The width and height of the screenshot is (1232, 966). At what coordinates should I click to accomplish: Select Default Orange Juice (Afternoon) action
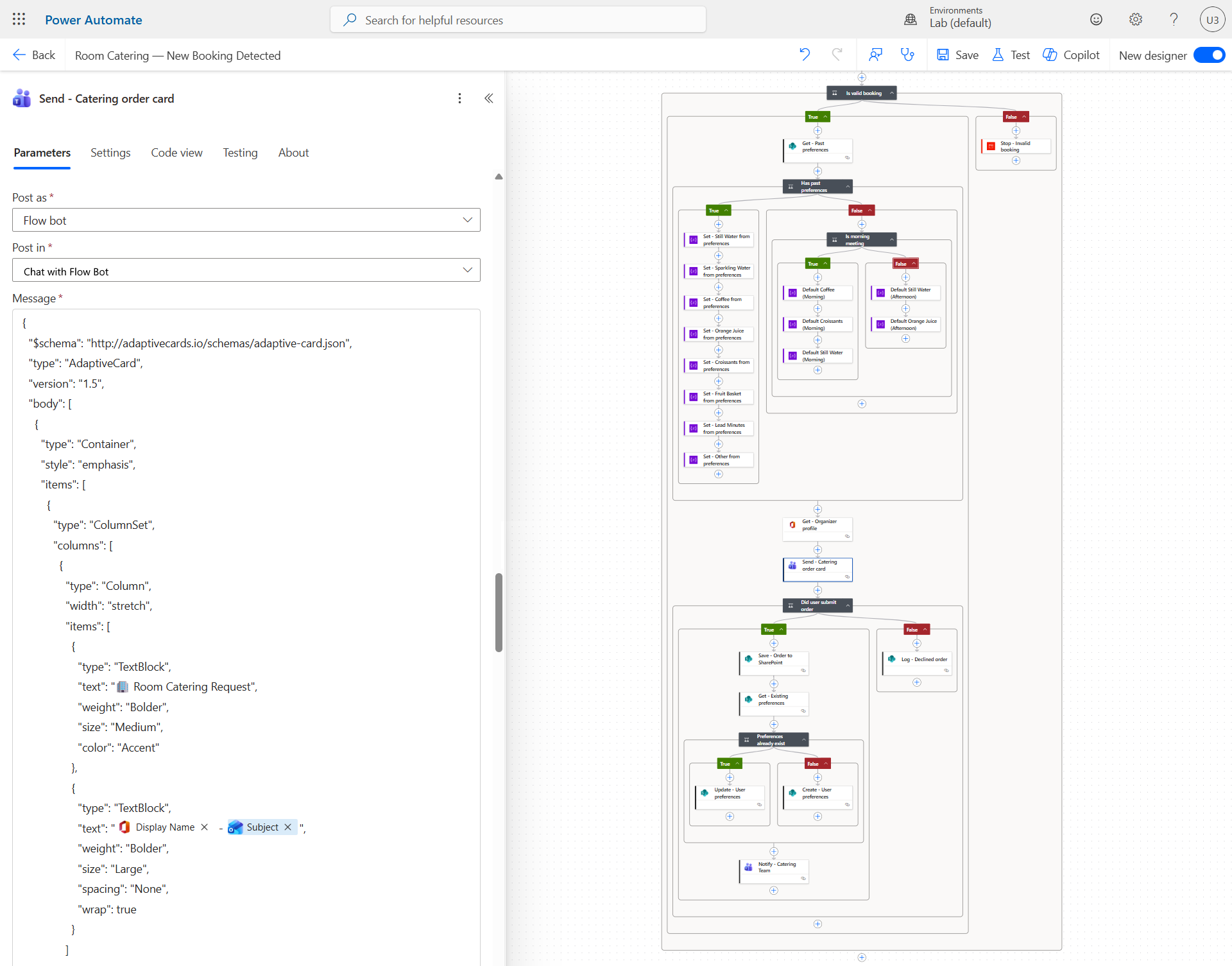tap(905, 325)
